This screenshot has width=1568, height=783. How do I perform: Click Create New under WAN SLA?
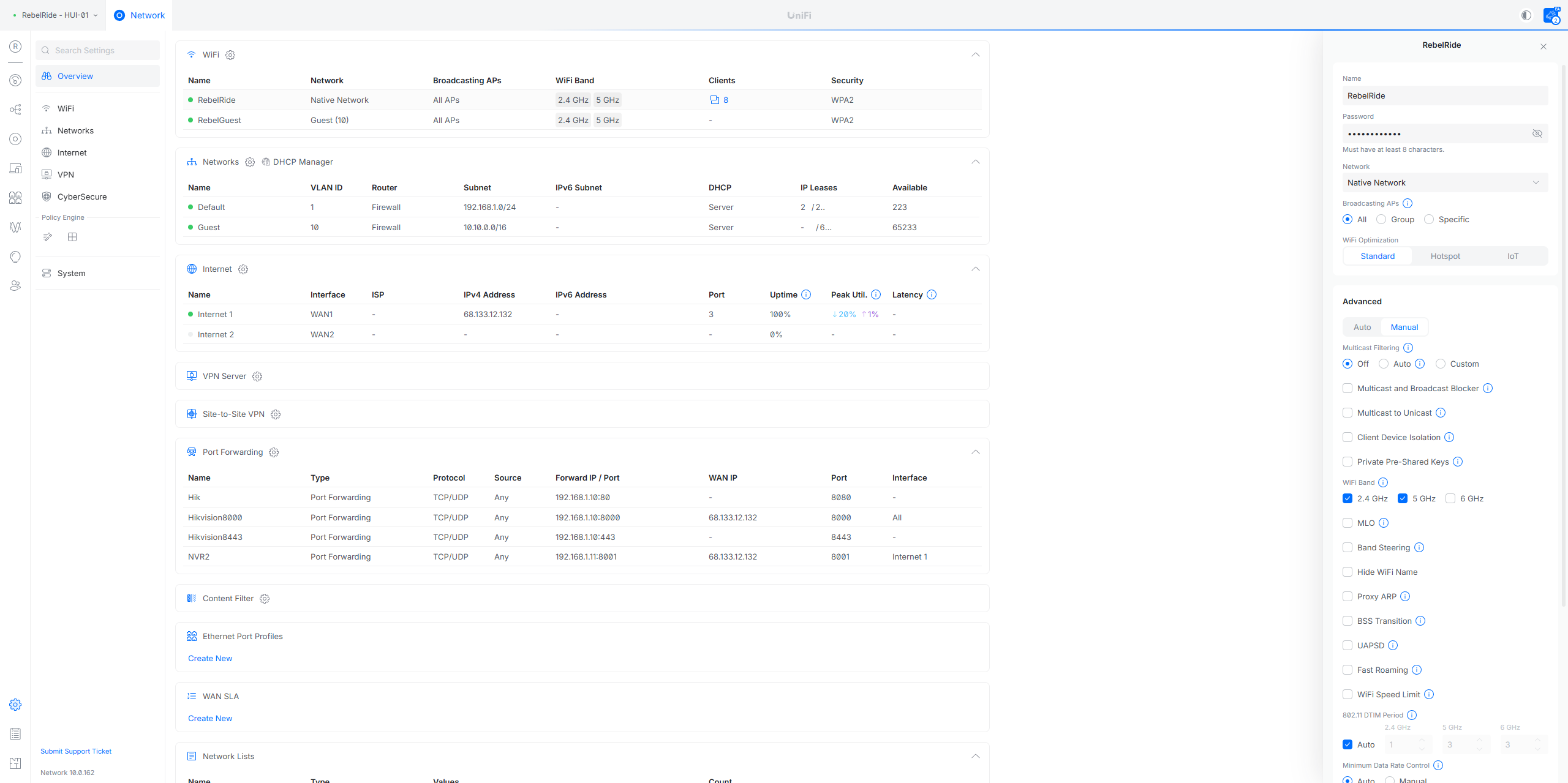[210, 718]
